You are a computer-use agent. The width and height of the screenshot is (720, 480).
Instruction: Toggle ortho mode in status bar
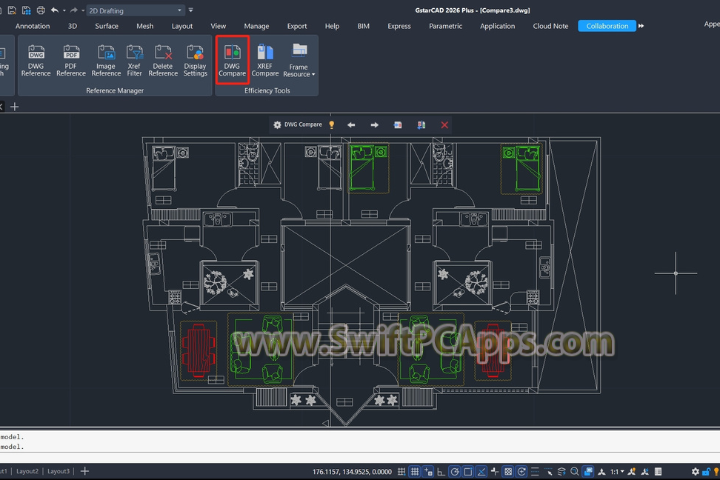[441, 472]
